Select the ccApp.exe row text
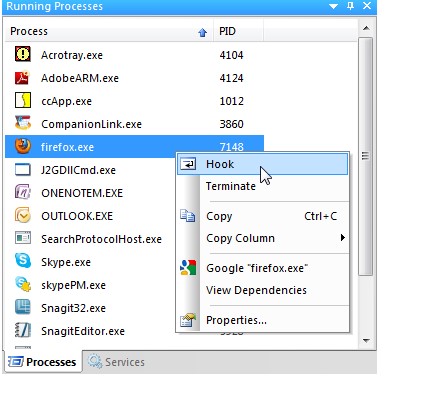The image size is (426, 394). tap(66, 101)
